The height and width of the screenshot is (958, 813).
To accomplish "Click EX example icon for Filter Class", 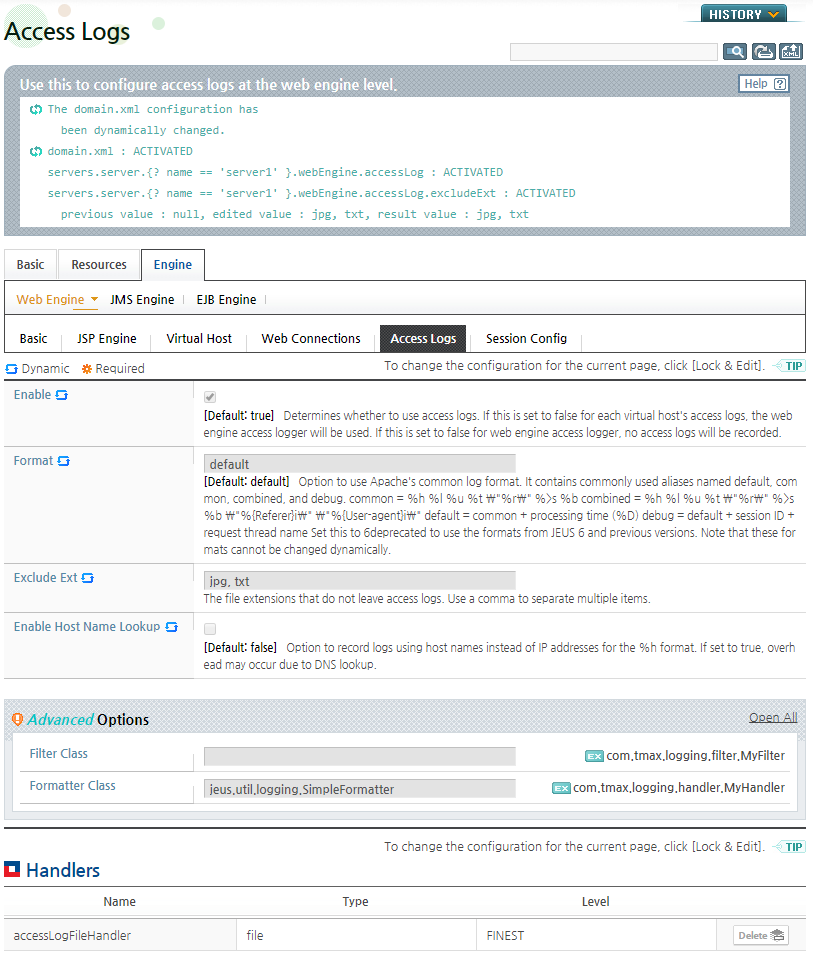I will 594,756.
